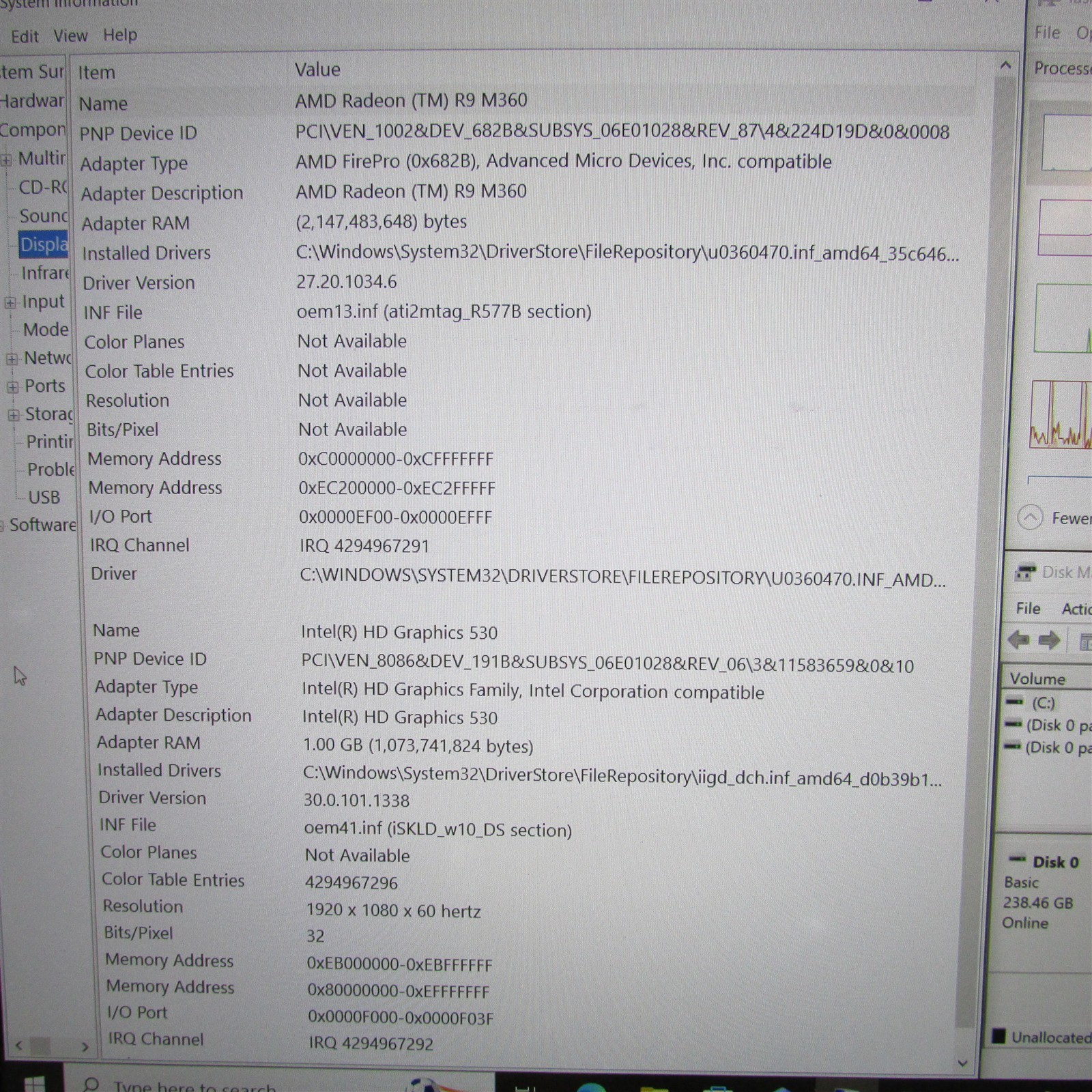This screenshot has height=1092, width=1092.
Task: Open Task Manager's File menu
Action: coord(1047,32)
